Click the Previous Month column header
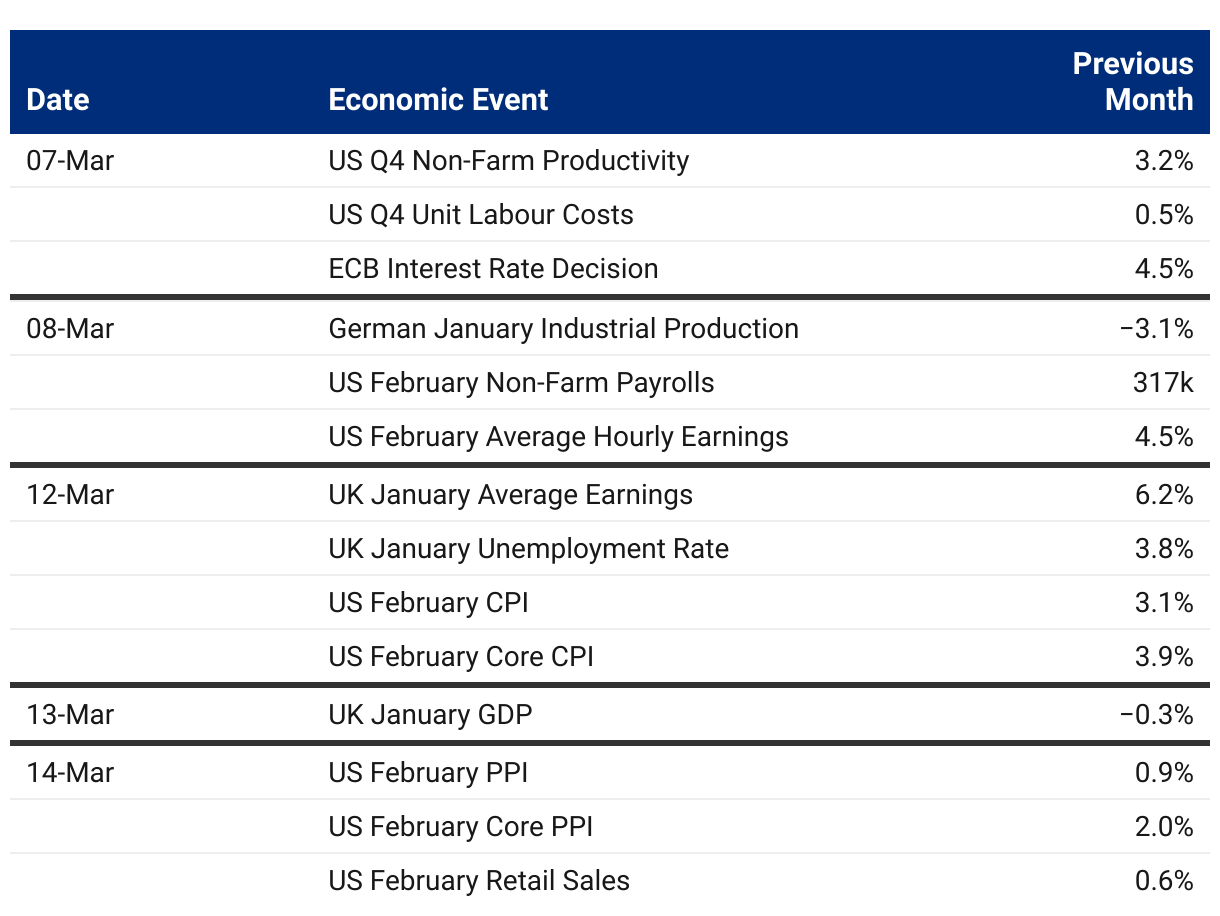The width and height of the screenshot is (1220, 916). pyautogui.click(x=1133, y=82)
